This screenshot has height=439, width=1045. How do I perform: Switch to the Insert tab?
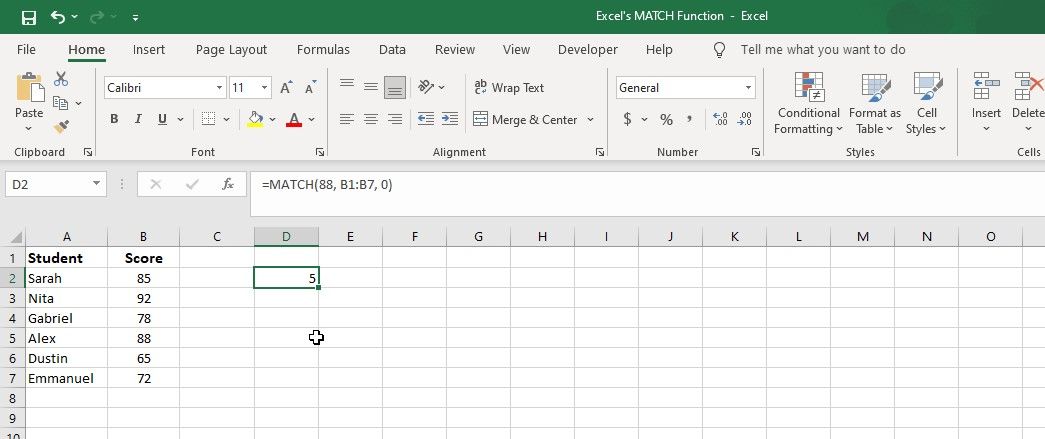tap(149, 49)
